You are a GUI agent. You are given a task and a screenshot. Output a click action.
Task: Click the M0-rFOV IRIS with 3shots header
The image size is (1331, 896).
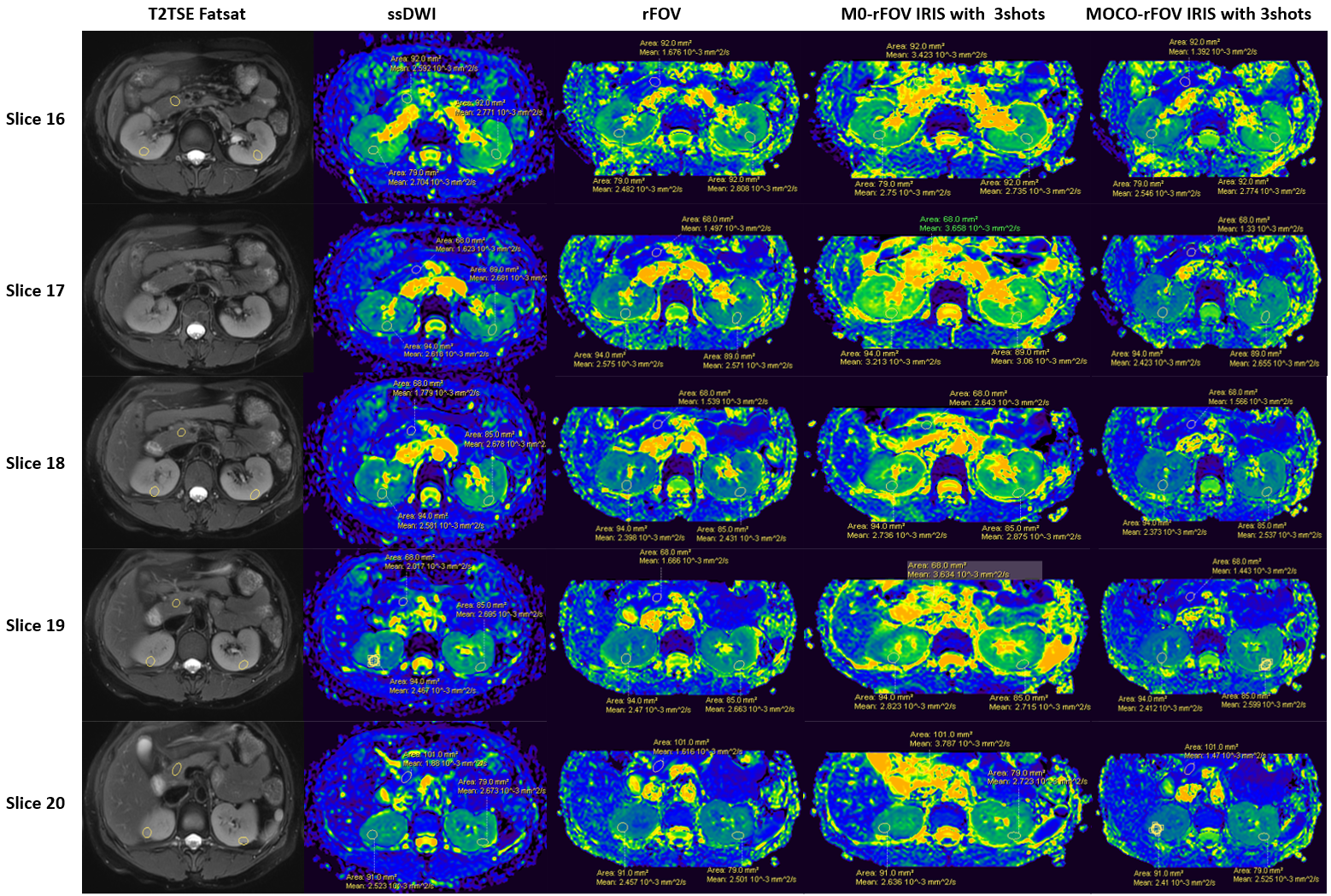942,14
